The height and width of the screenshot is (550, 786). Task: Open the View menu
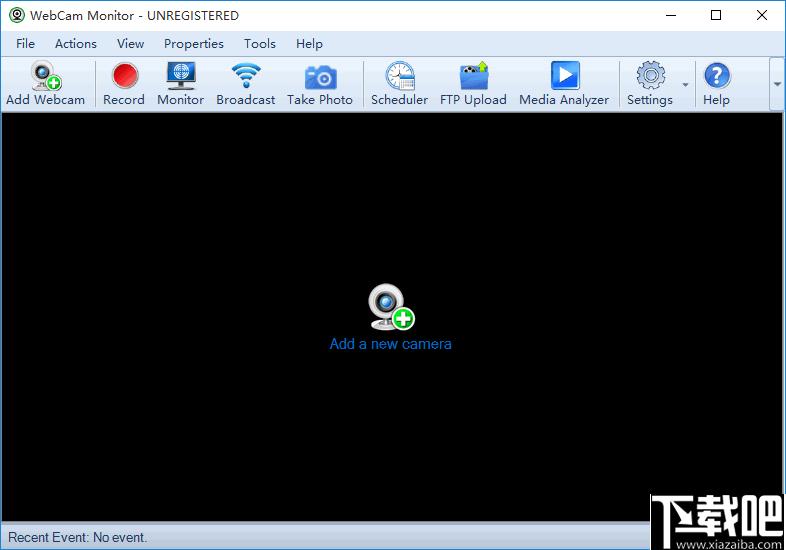(130, 44)
